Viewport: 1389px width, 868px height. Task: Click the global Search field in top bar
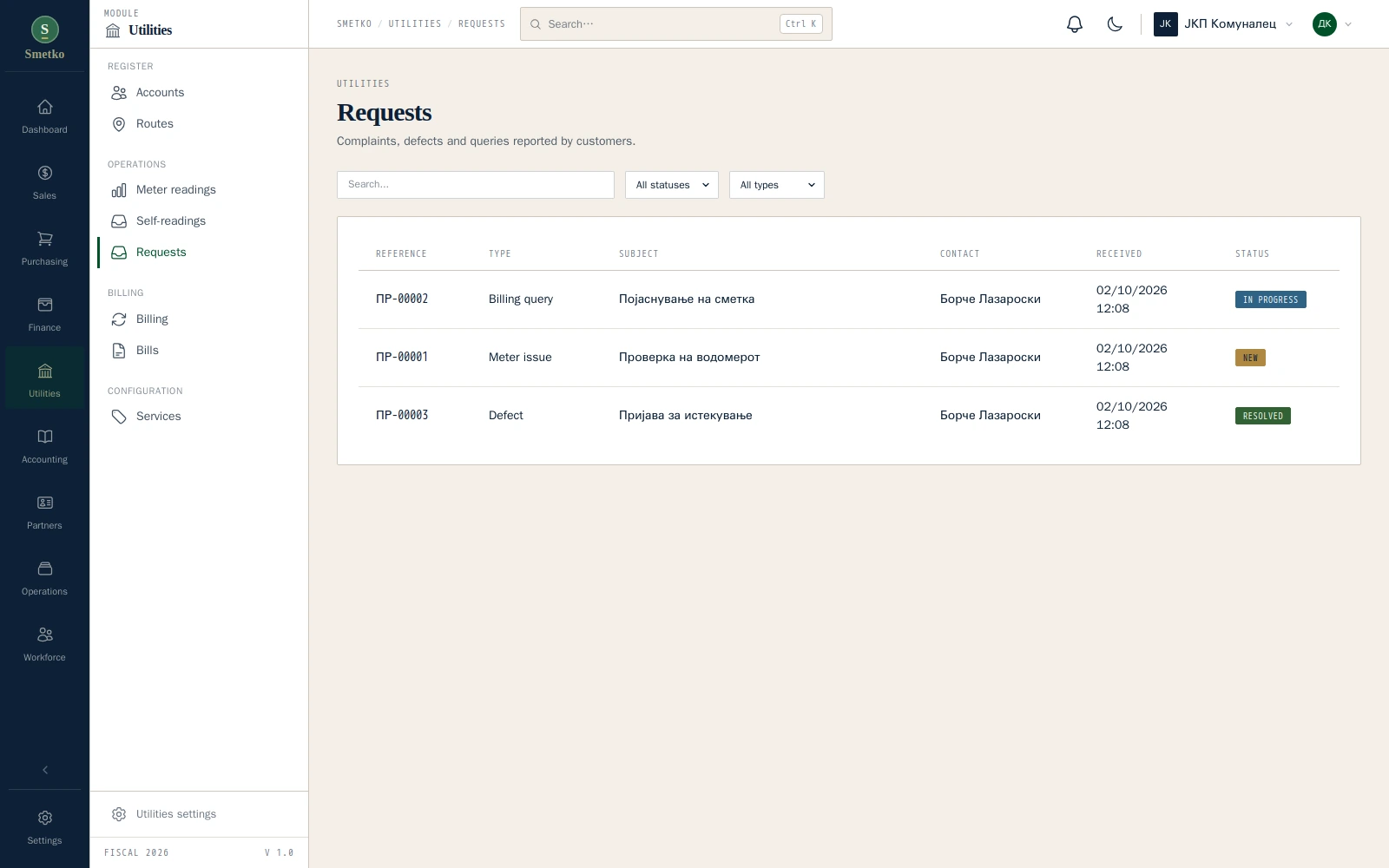point(676,24)
